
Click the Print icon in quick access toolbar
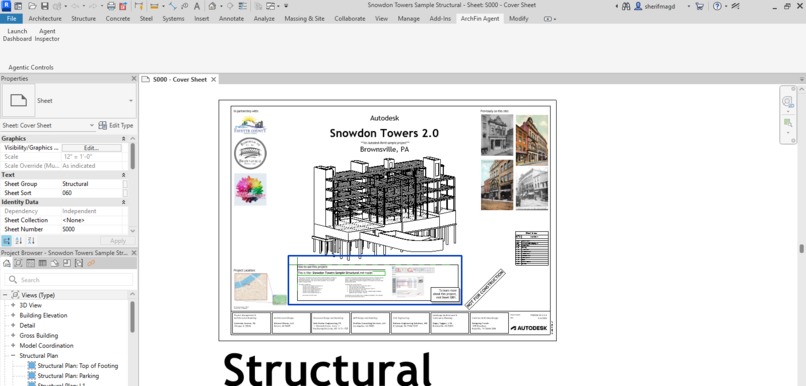click(x=111, y=6)
